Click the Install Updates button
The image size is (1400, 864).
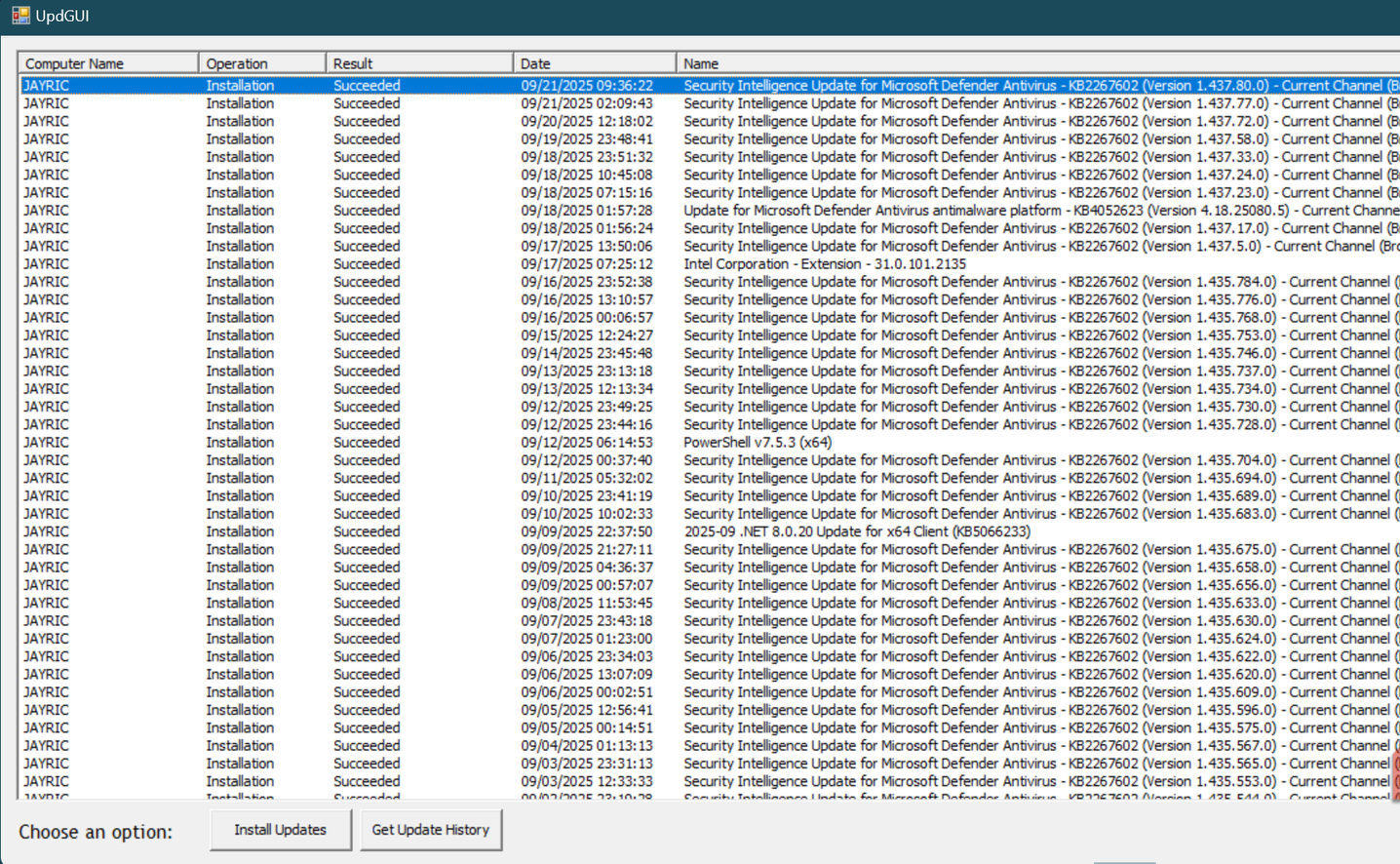tap(280, 830)
